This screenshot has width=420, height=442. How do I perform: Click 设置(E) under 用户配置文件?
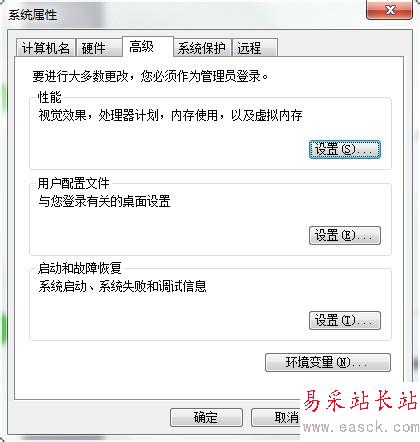tap(345, 235)
